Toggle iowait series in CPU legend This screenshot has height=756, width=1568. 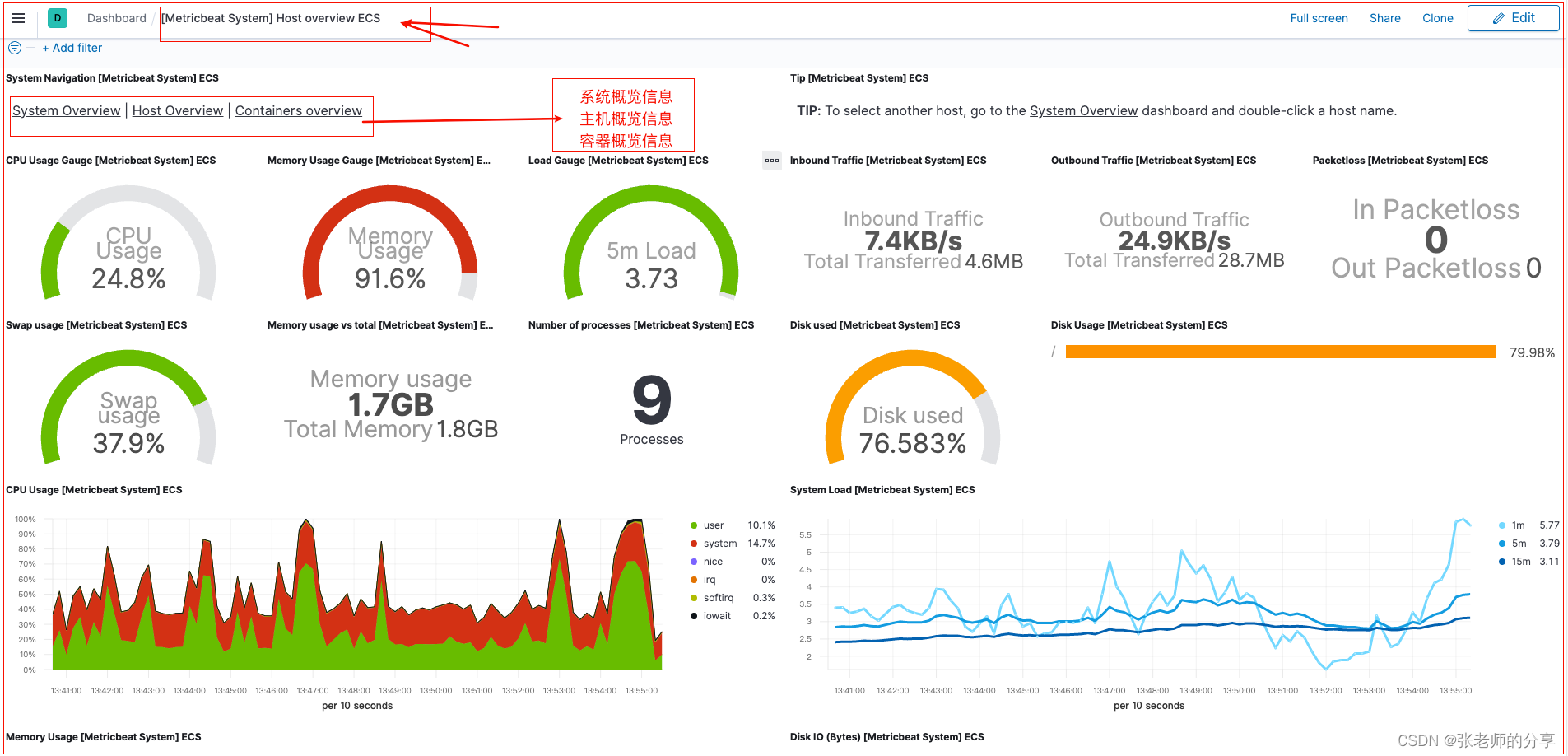click(716, 616)
